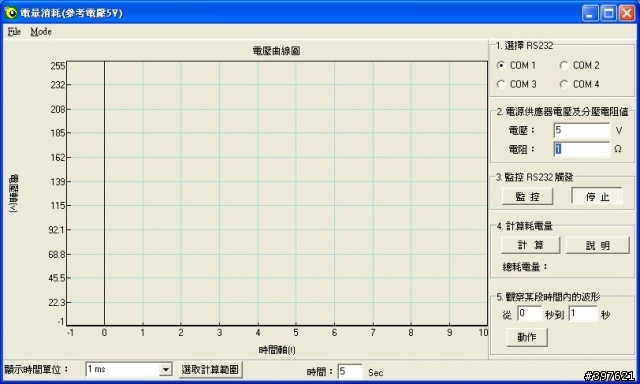Maximize the window
Image resolution: width=640 pixels, height=384 pixels.
coord(609,13)
